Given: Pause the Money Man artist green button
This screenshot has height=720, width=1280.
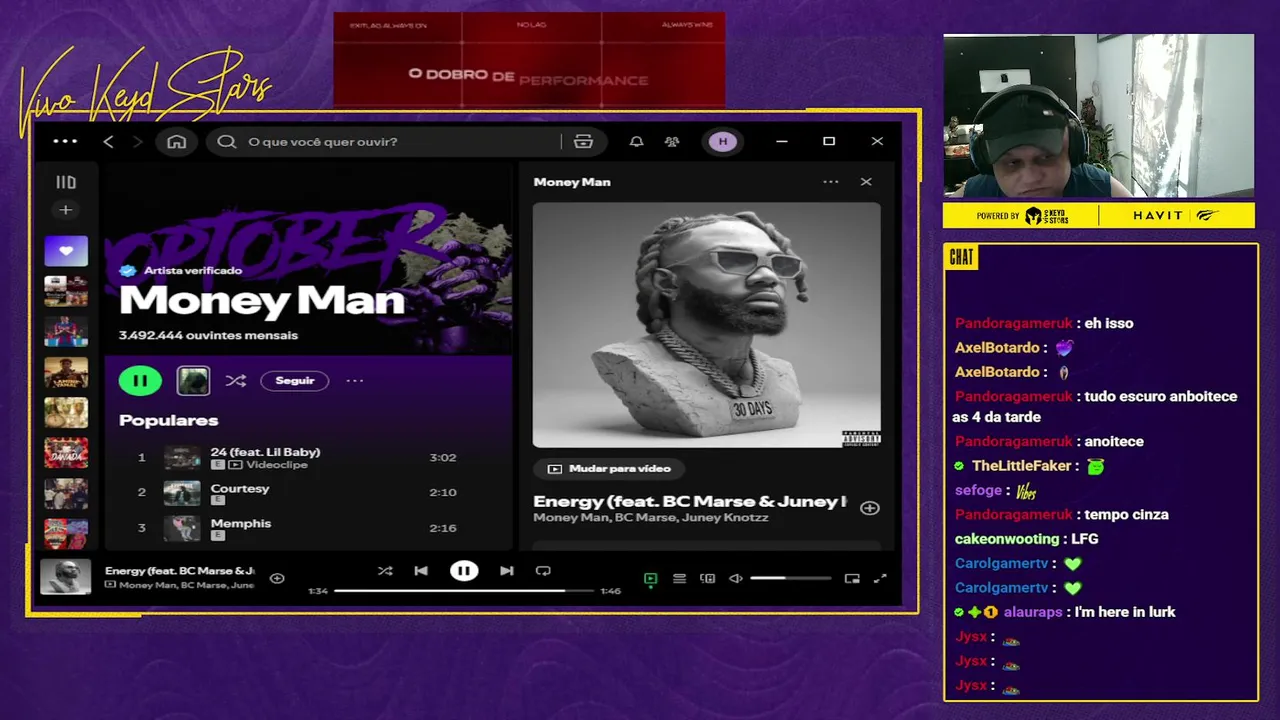Looking at the screenshot, I should [140, 380].
